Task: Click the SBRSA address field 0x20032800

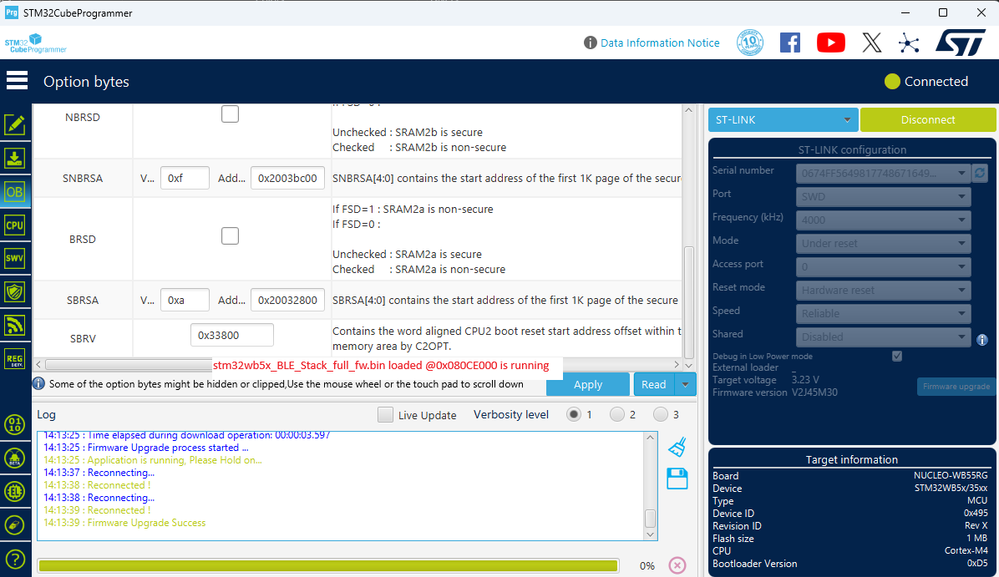Action: 287,300
